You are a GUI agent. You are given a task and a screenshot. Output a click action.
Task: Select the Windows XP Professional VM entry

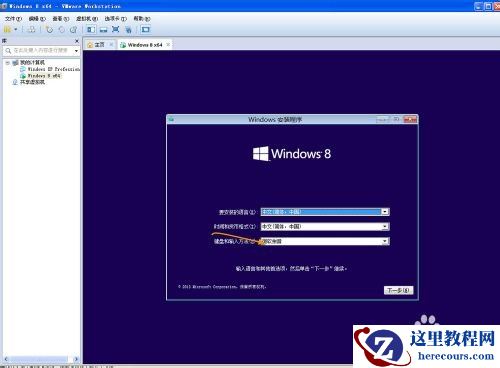point(50,69)
